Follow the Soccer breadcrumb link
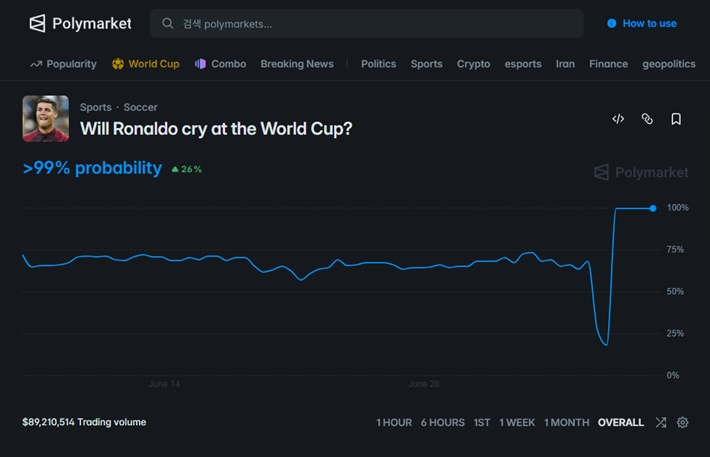Screen dimensions: 710x457 tap(140, 107)
